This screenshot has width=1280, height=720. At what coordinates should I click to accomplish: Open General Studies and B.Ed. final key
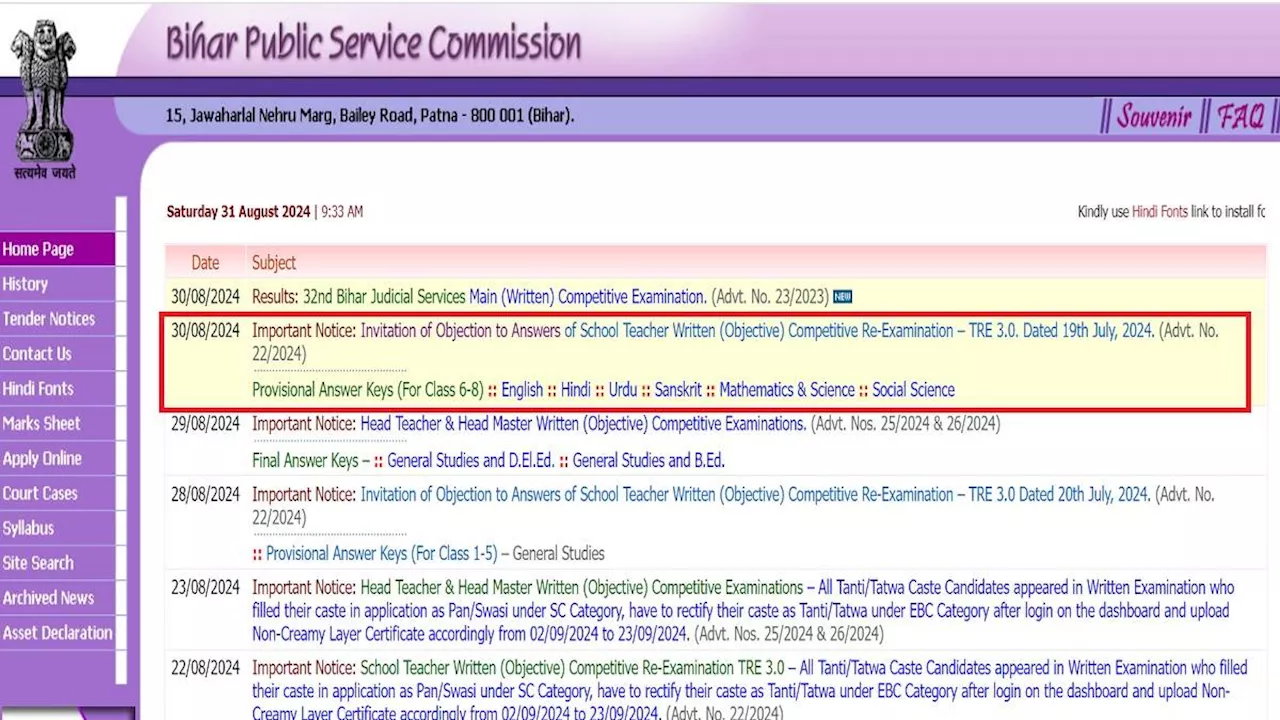649,461
